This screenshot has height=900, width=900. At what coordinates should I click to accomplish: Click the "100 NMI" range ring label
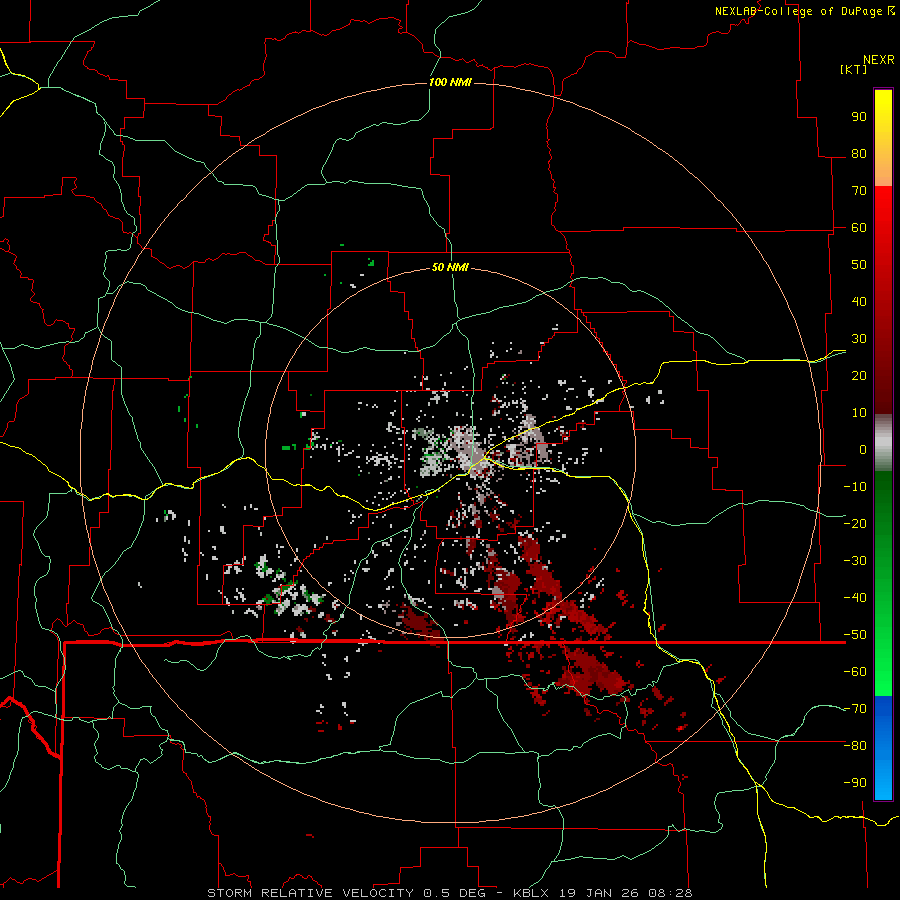point(450,82)
